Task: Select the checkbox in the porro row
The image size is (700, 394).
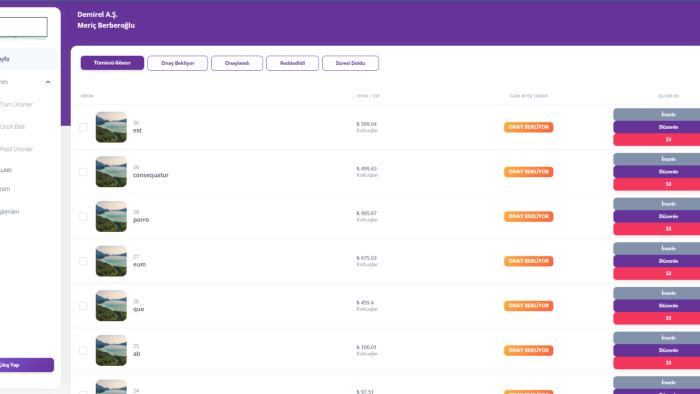Action: click(83, 216)
